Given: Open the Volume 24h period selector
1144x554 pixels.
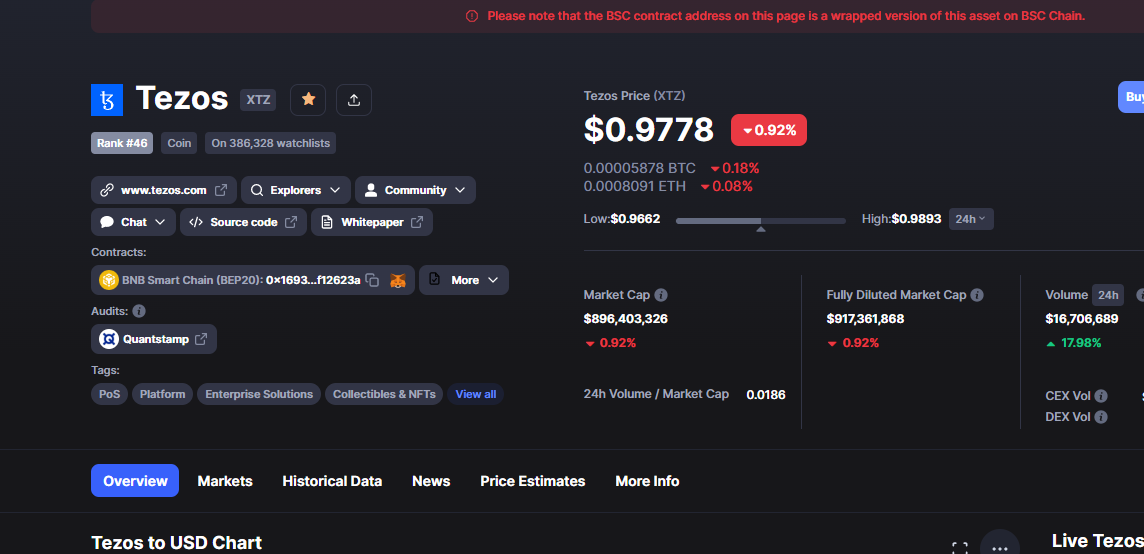Looking at the screenshot, I should point(1108,295).
